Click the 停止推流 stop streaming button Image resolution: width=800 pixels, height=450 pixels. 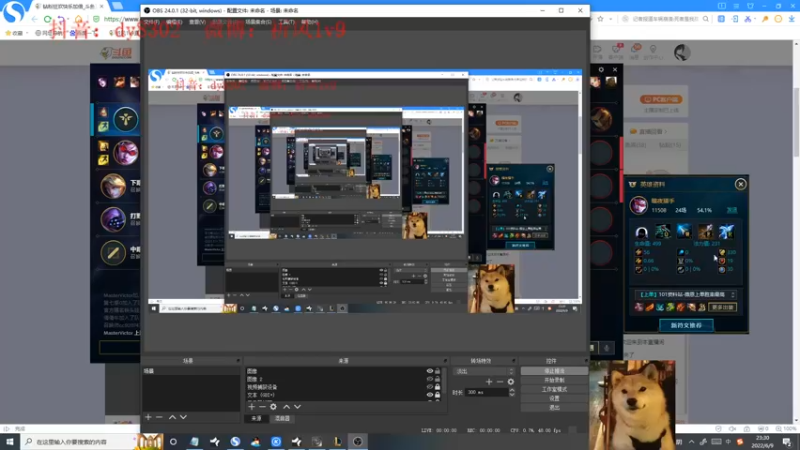click(554, 371)
